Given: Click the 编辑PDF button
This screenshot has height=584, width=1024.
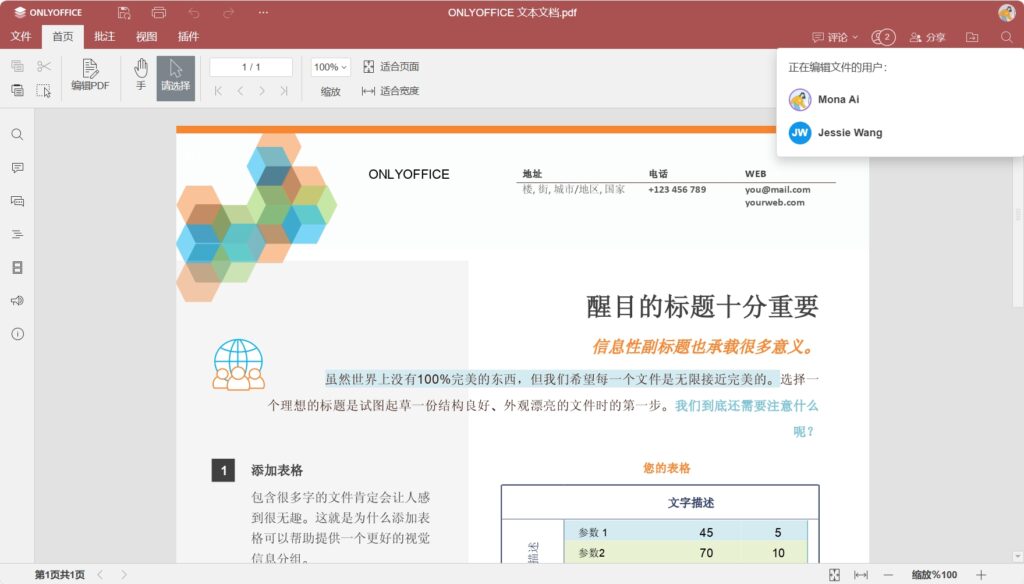Looking at the screenshot, I should [x=90, y=75].
